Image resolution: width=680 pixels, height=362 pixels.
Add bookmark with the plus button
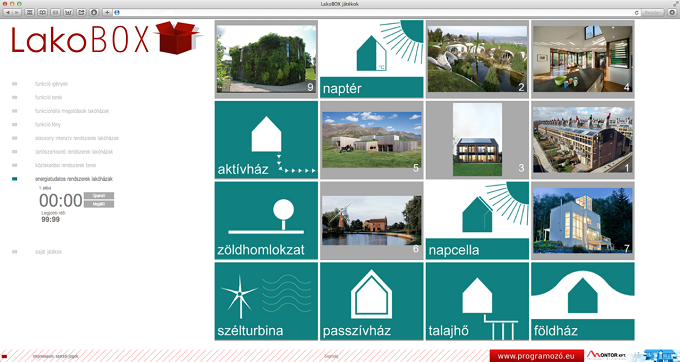[108, 13]
